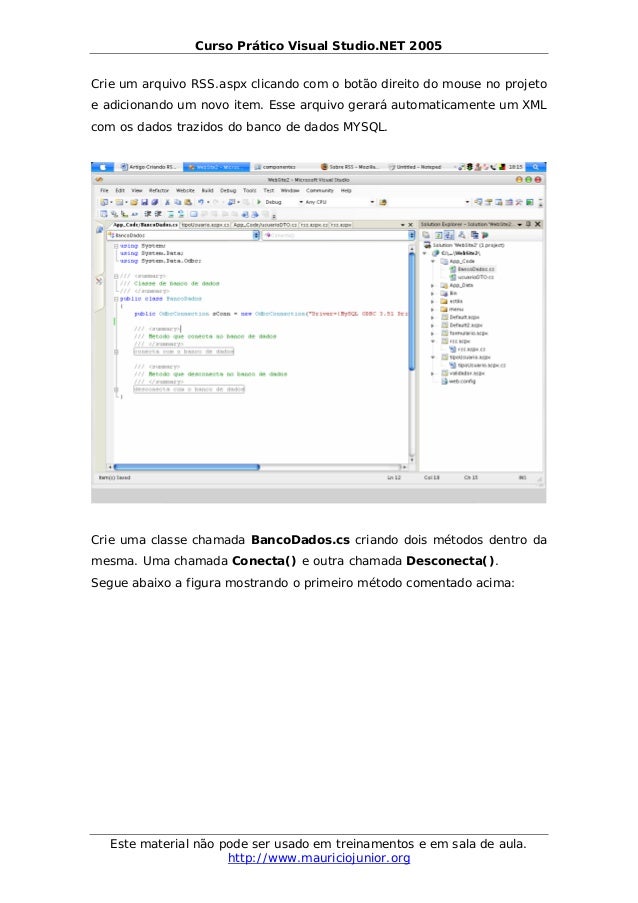This screenshot has width=638, height=903.
Task: Expand the Default.aspx node
Action: 432,318
